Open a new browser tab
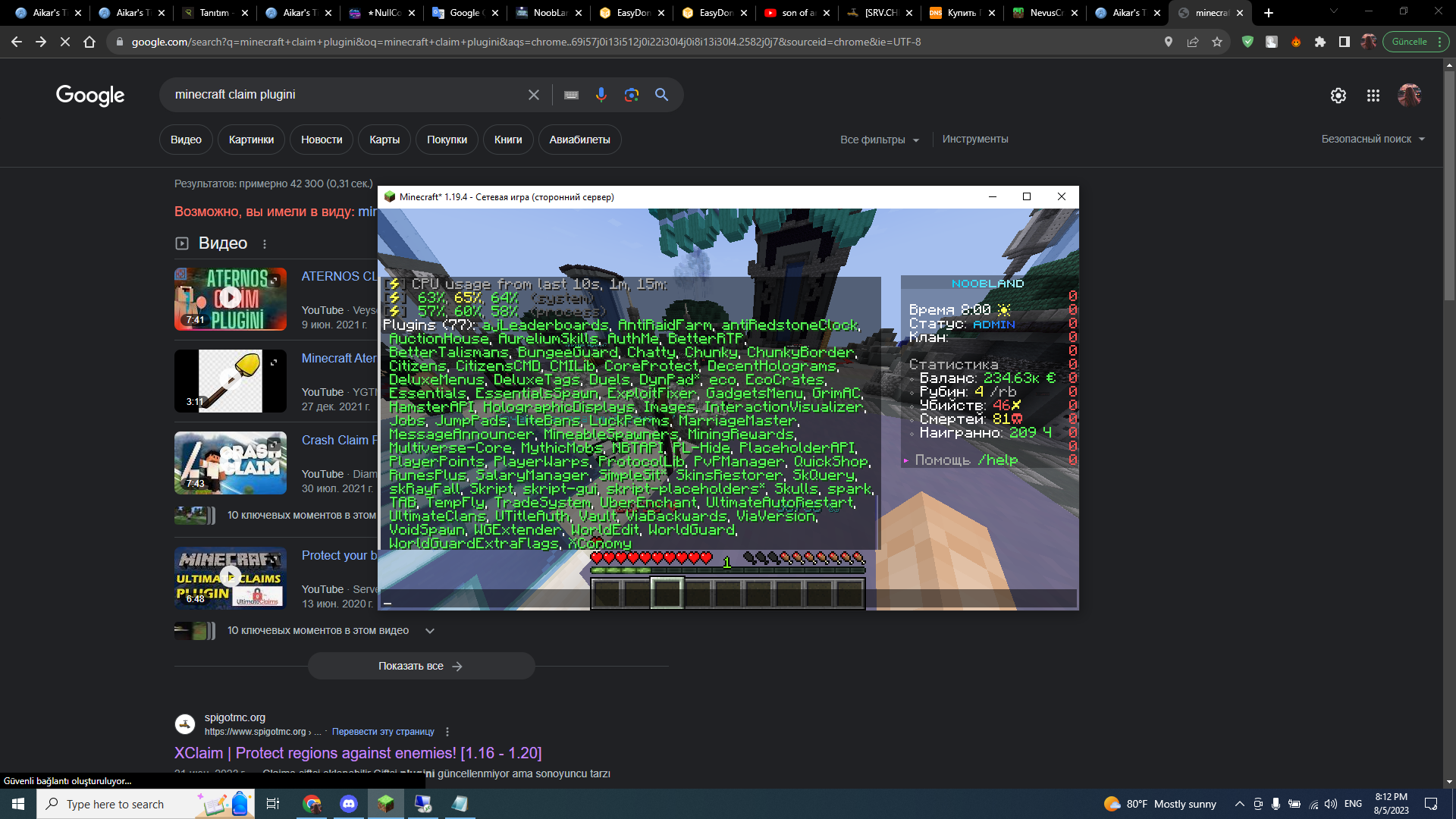This screenshot has height=819, width=1456. coord(1269,13)
